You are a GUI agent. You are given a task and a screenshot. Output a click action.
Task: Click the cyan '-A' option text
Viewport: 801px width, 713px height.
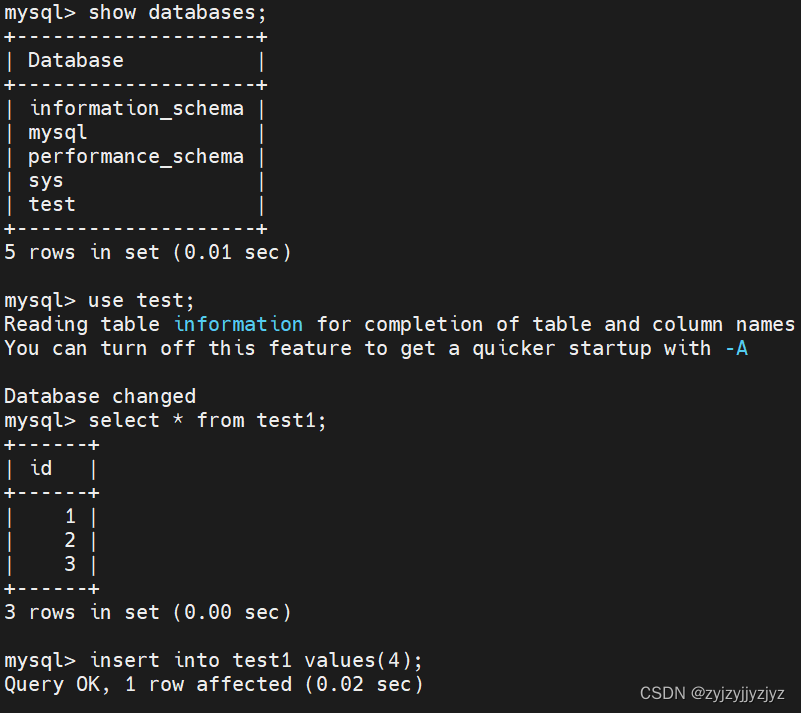737,348
